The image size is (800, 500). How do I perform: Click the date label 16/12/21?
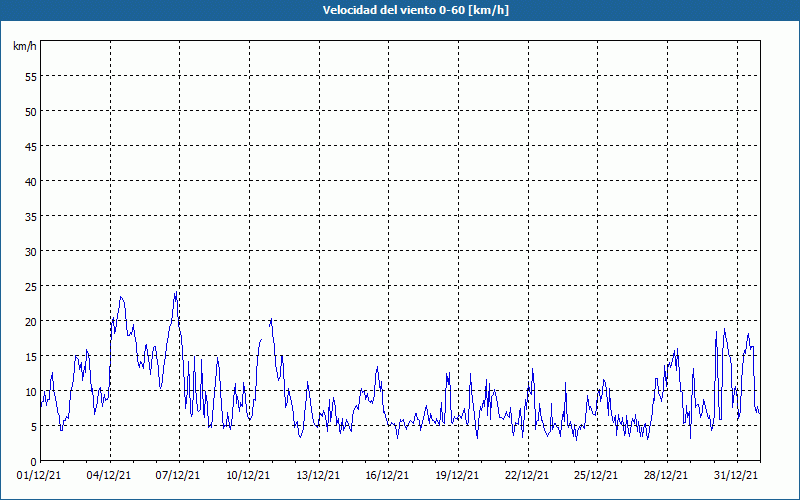(x=387, y=476)
